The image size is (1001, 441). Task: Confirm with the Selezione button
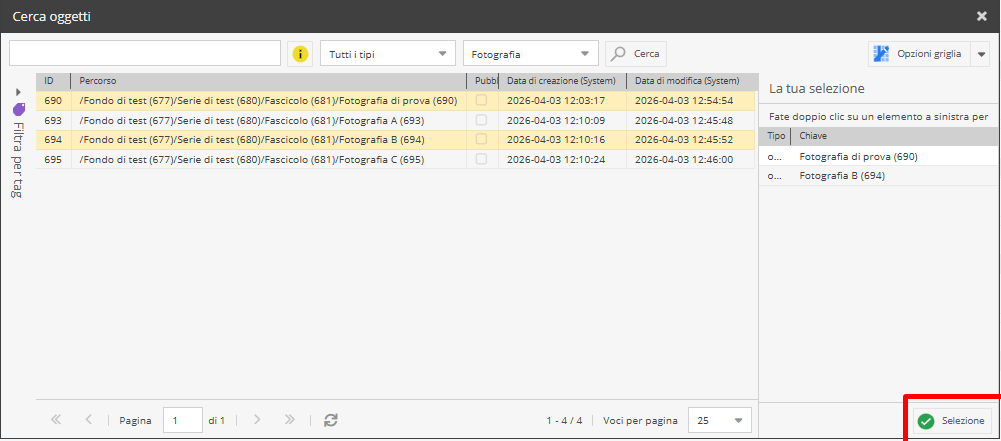(952, 421)
